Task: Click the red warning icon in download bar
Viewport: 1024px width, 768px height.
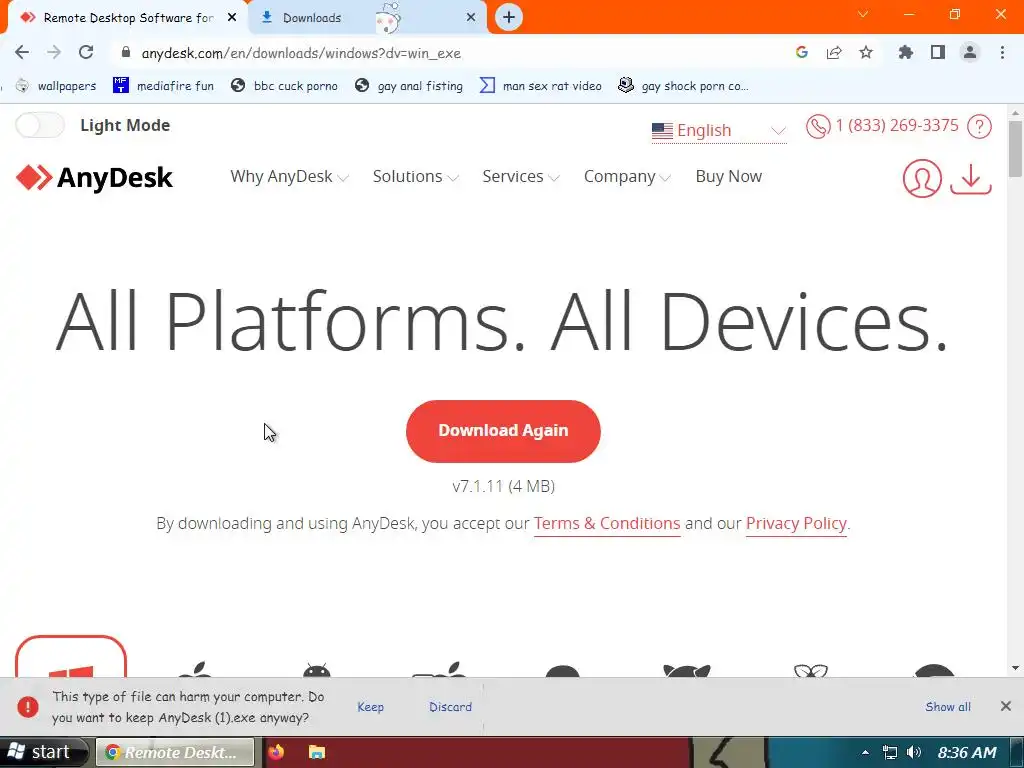Action: [27, 707]
